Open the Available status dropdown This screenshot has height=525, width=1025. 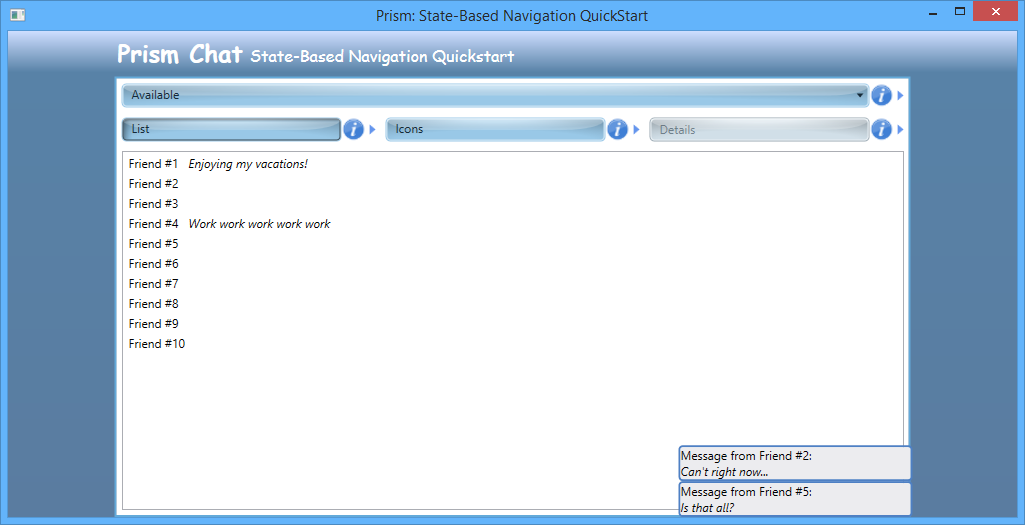(x=495, y=95)
